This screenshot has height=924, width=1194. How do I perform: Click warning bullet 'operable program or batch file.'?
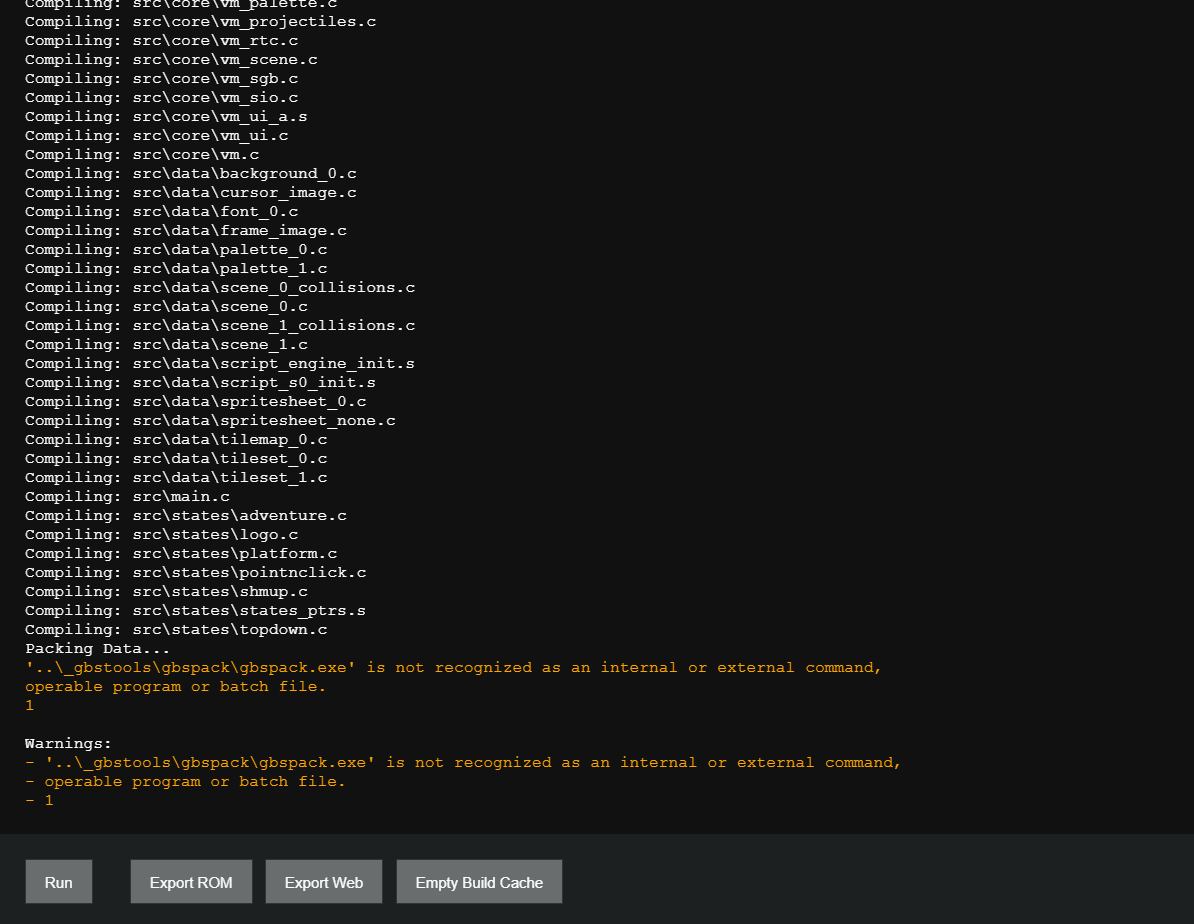click(185, 782)
